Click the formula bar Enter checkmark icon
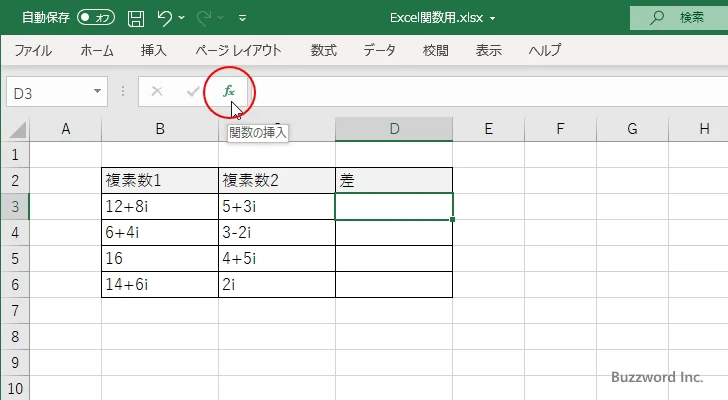The width and height of the screenshot is (728, 400). pyautogui.click(x=193, y=91)
